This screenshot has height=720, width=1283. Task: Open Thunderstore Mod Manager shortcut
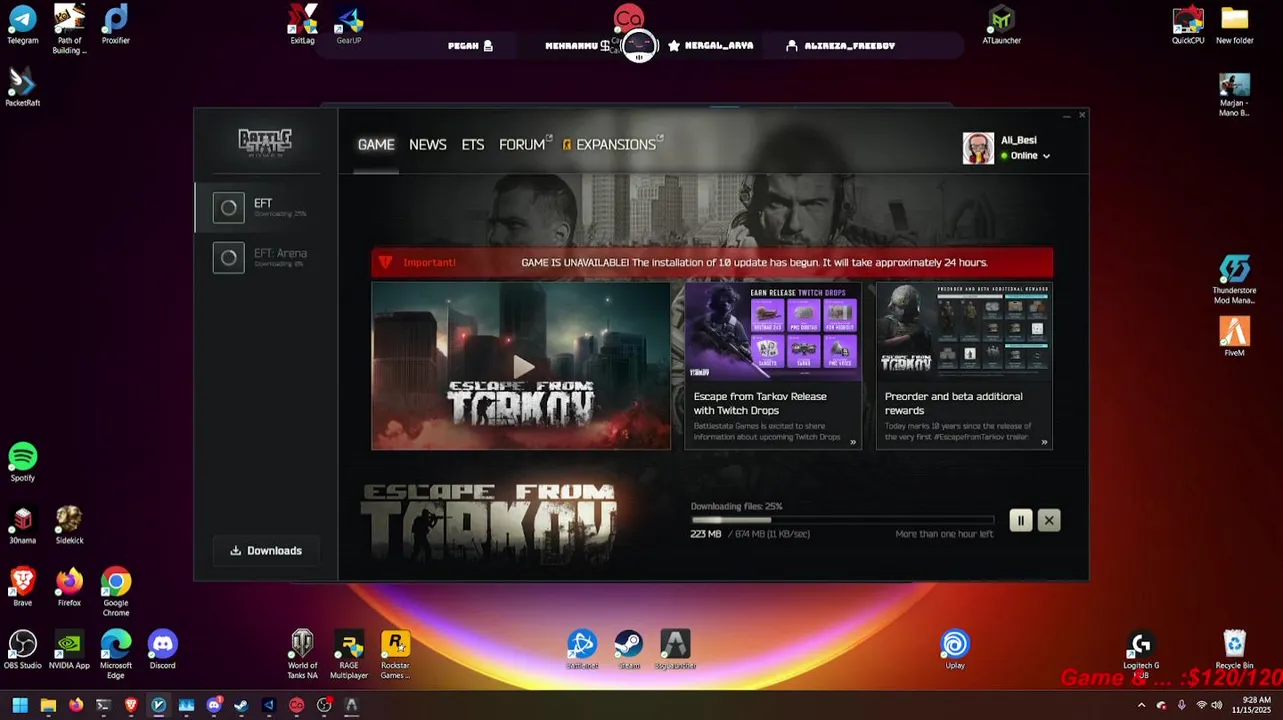point(1234,280)
